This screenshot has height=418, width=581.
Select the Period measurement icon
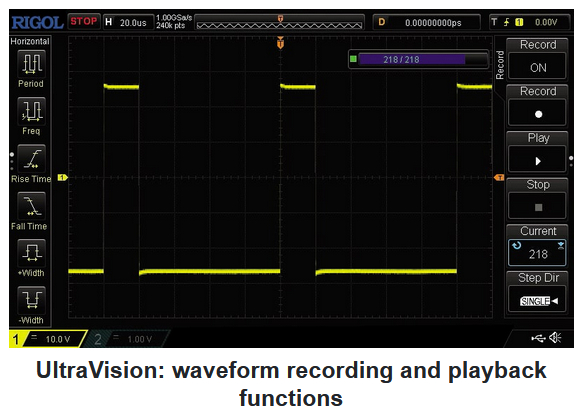(x=31, y=63)
